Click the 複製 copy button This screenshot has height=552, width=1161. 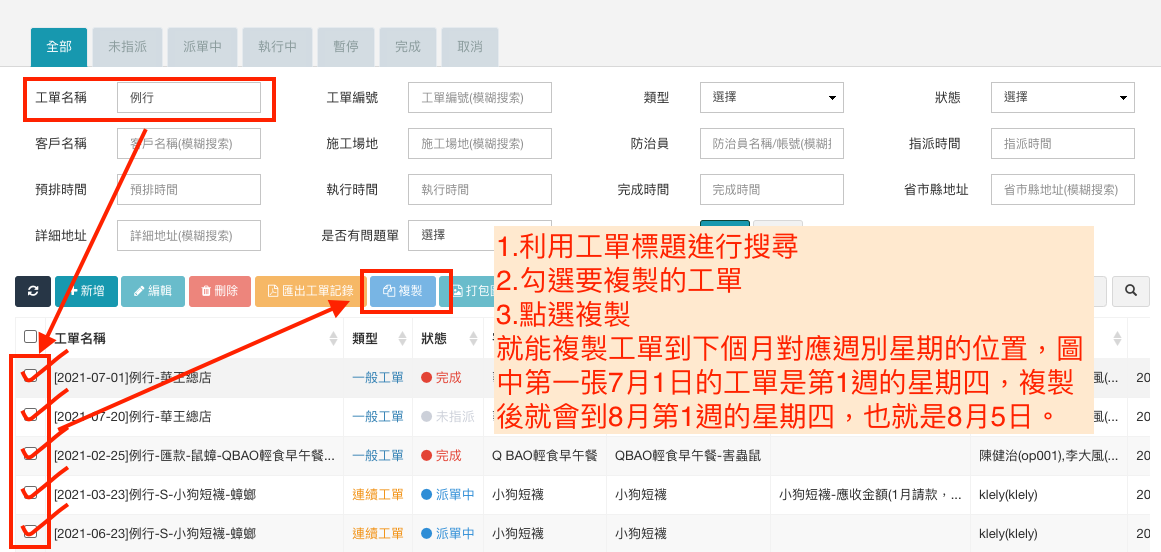(x=403, y=291)
